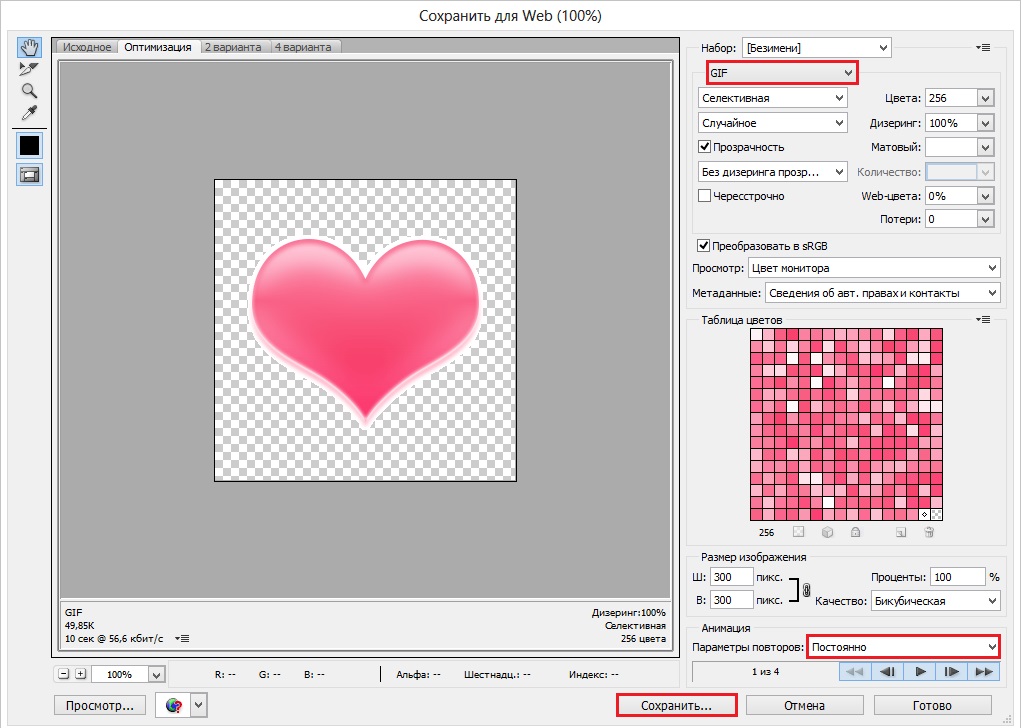The height and width of the screenshot is (728, 1021).
Task: Open the Селективная palette dropdown
Action: click(x=772, y=98)
